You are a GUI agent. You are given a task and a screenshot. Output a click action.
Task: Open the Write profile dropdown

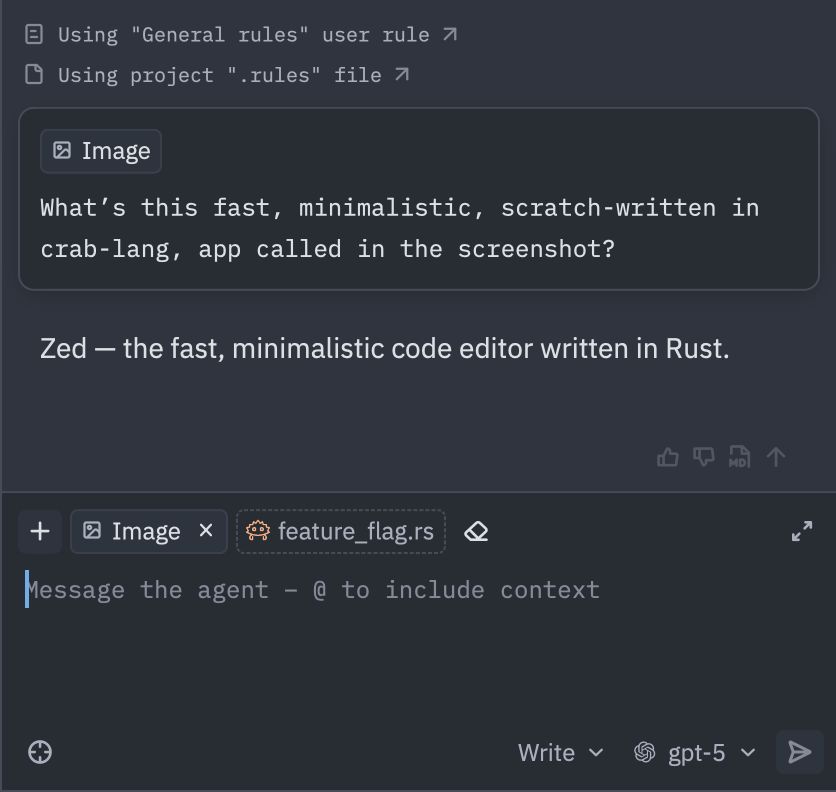(560, 753)
